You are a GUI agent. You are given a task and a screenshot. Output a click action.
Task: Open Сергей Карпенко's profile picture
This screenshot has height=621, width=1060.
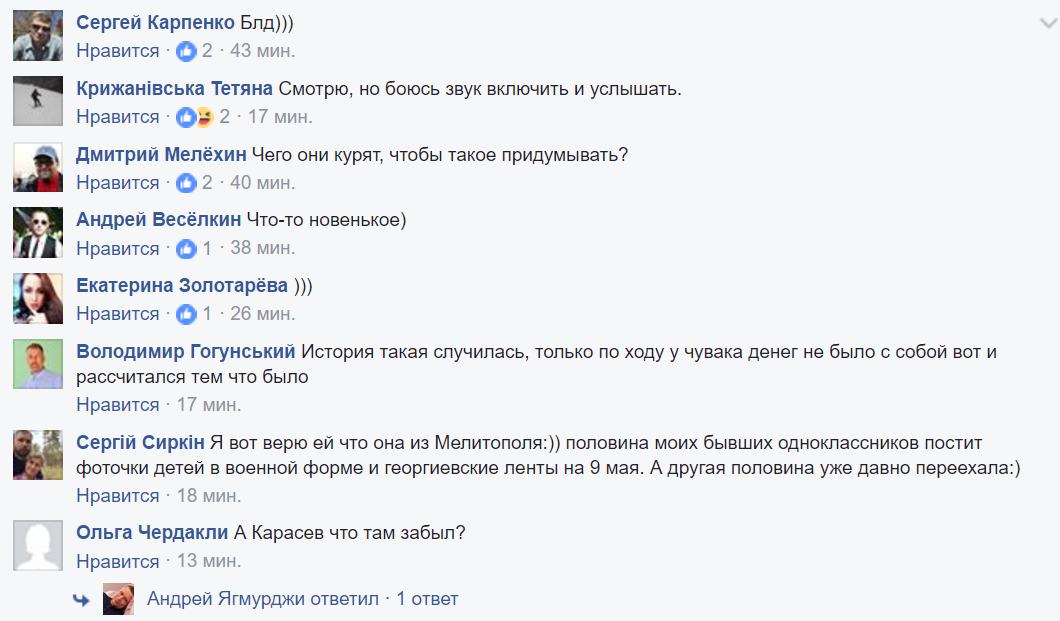click(x=38, y=36)
